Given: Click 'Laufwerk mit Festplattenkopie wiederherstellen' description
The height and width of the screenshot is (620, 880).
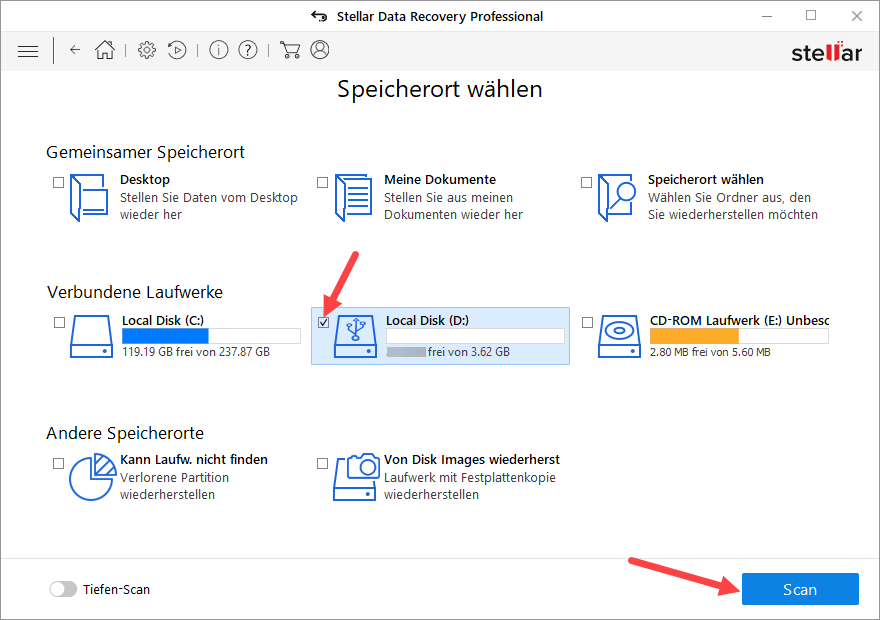Looking at the screenshot, I should (x=470, y=486).
